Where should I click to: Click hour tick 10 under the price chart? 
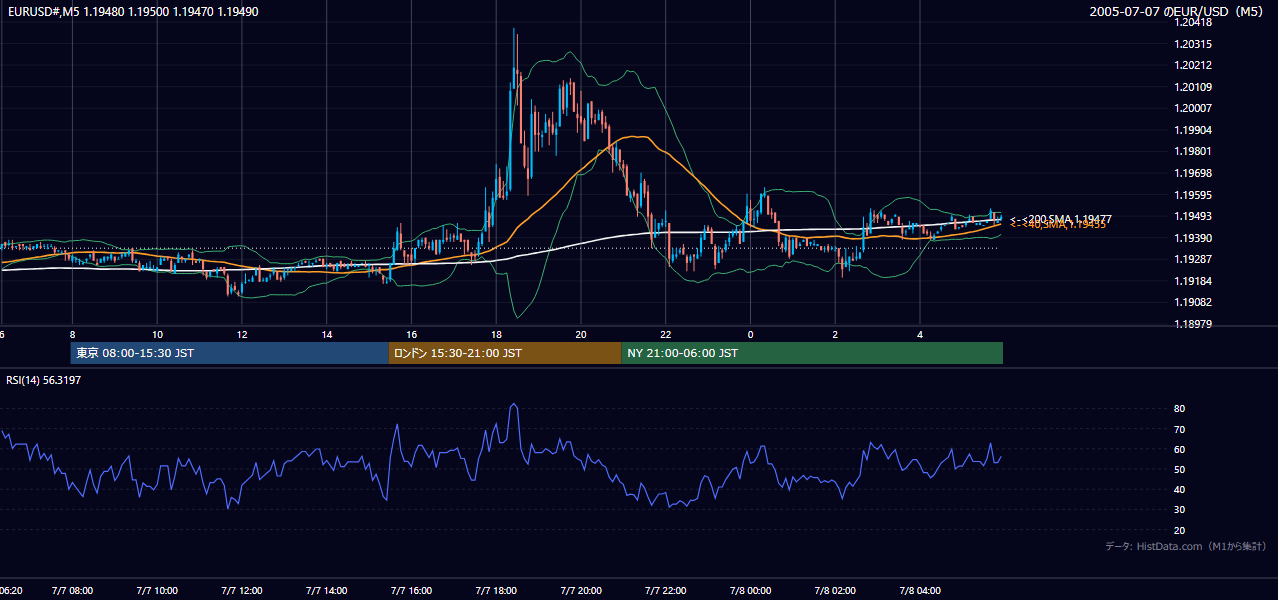tap(157, 334)
